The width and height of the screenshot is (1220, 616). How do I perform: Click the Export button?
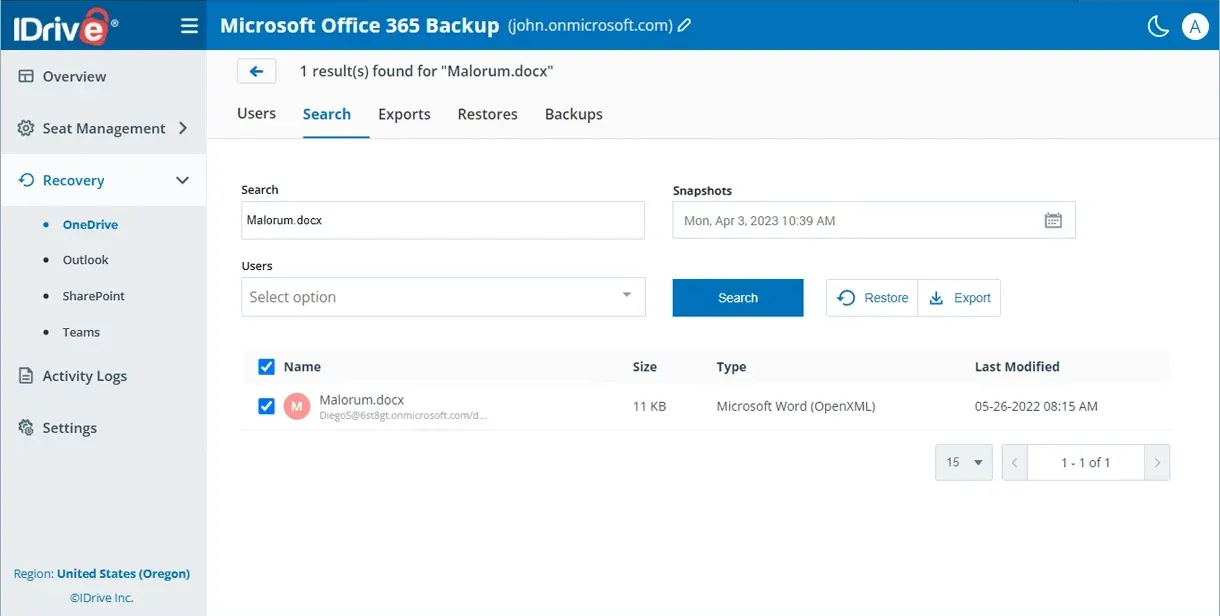click(x=960, y=298)
